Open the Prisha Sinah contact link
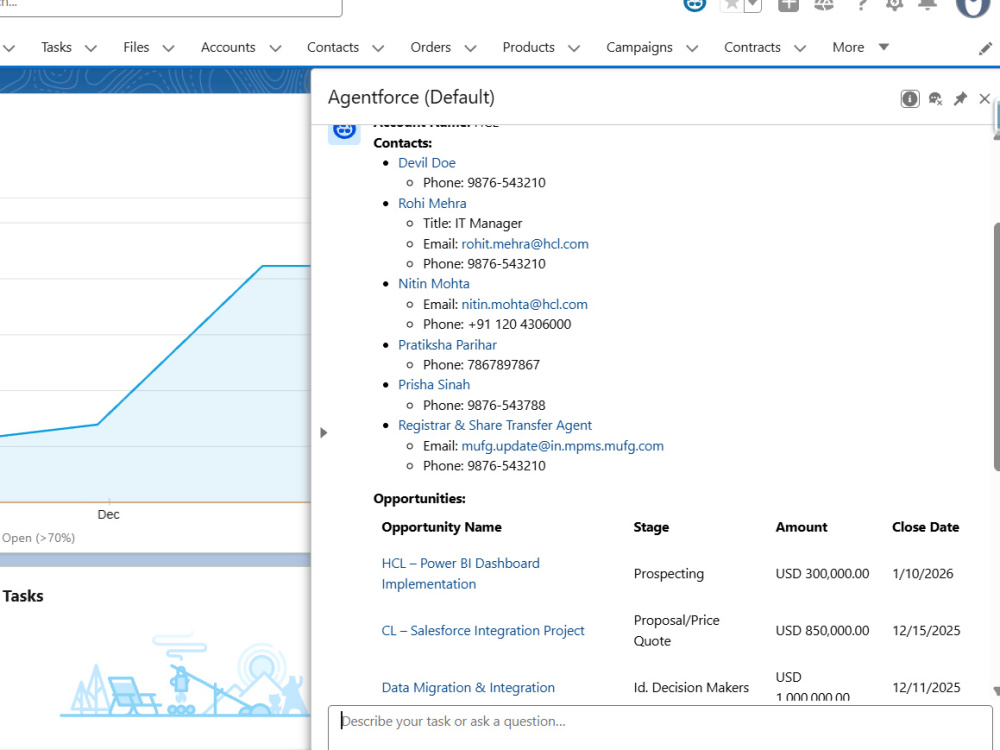This screenshot has height=750, width=1000. [x=434, y=385]
